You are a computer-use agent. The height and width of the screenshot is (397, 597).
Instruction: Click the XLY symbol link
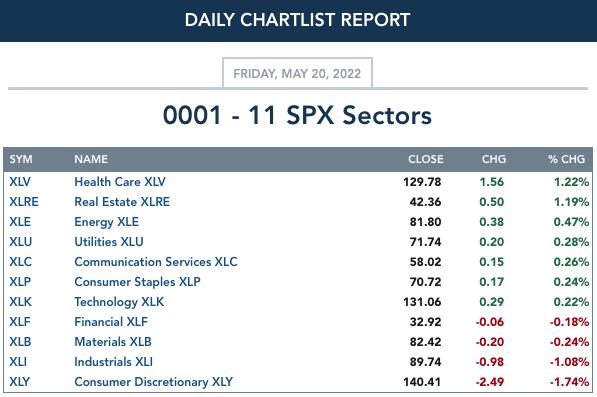pos(19,382)
